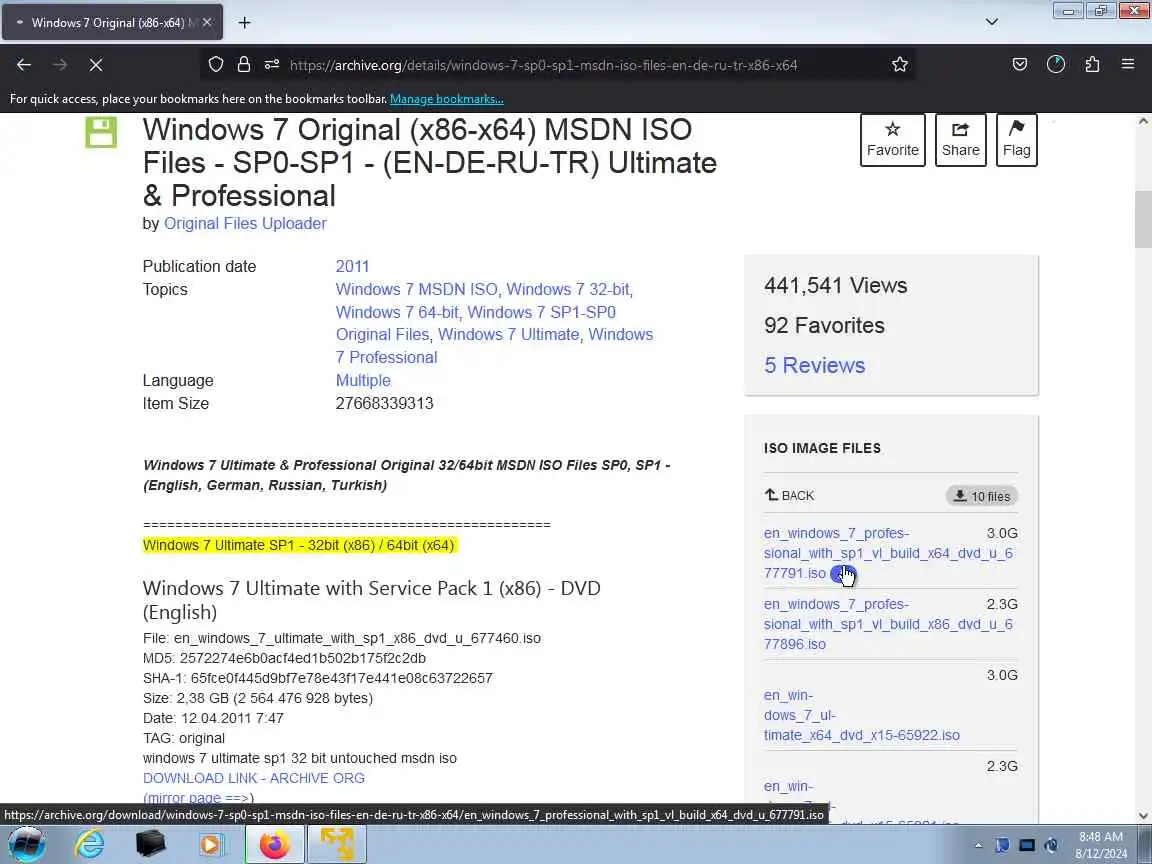
Task: Open the network tray icon
Action: click(x=1026, y=846)
